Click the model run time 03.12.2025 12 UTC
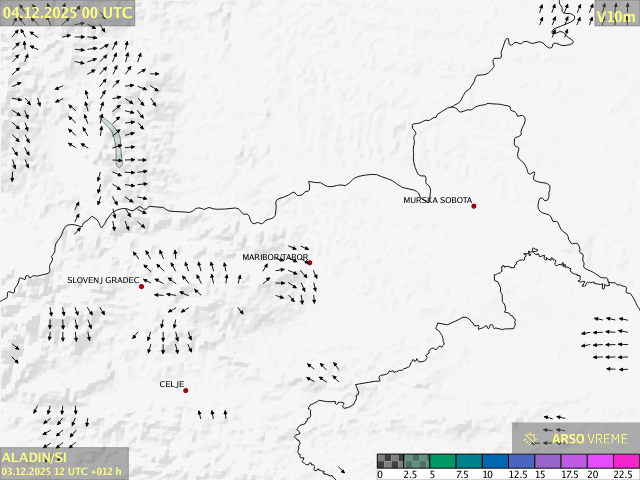 62,471
